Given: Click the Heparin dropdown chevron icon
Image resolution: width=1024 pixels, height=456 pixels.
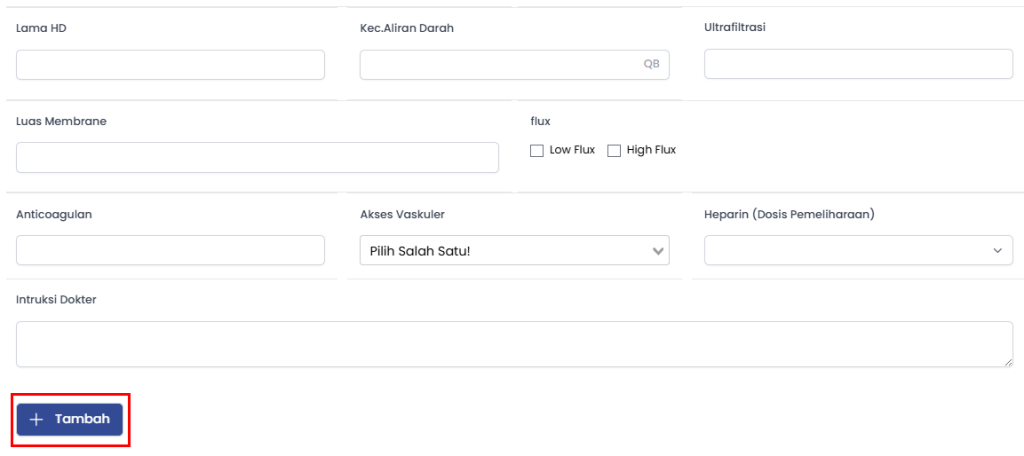Looking at the screenshot, I should click(x=997, y=250).
